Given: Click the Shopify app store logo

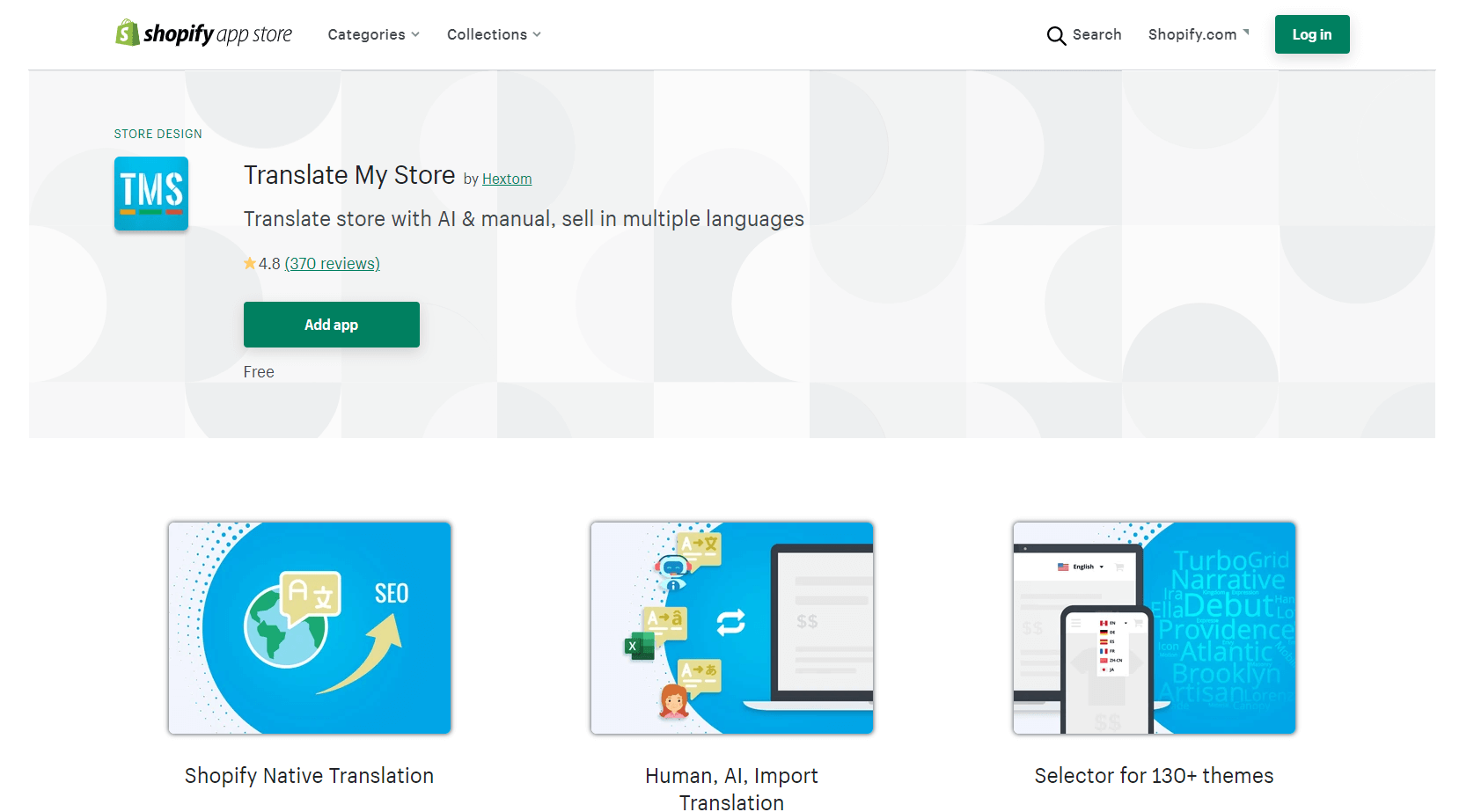Looking at the screenshot, I should [204, 33].
